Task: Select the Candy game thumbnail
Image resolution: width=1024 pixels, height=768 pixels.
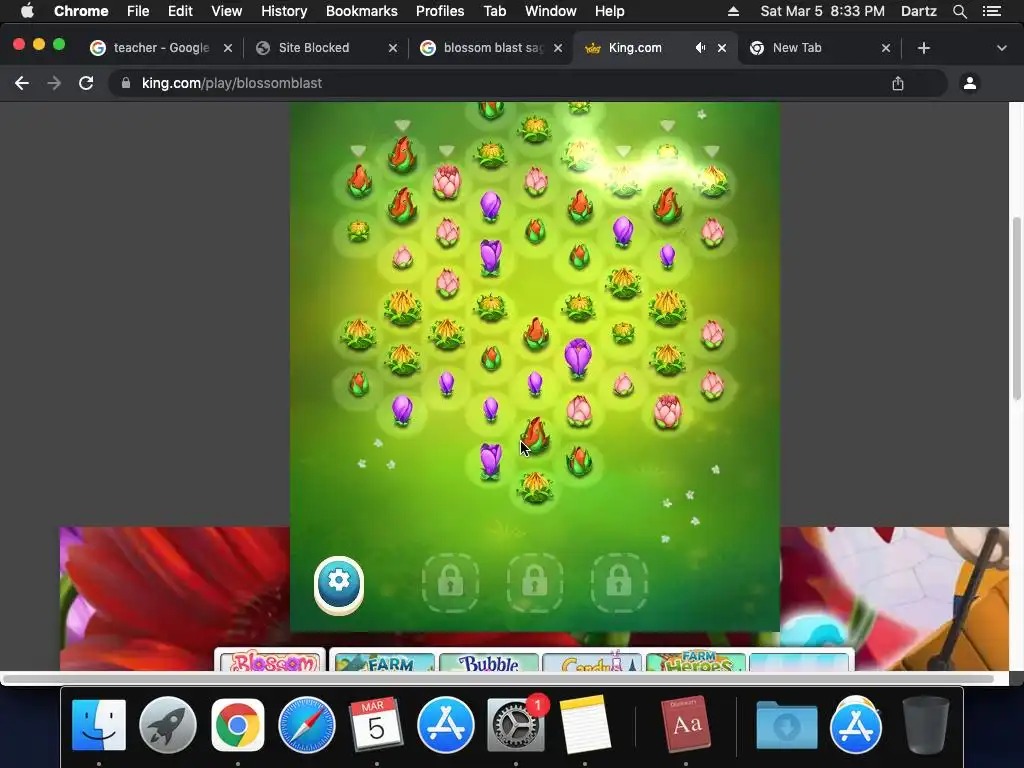Action: click(x=592, y=662)
